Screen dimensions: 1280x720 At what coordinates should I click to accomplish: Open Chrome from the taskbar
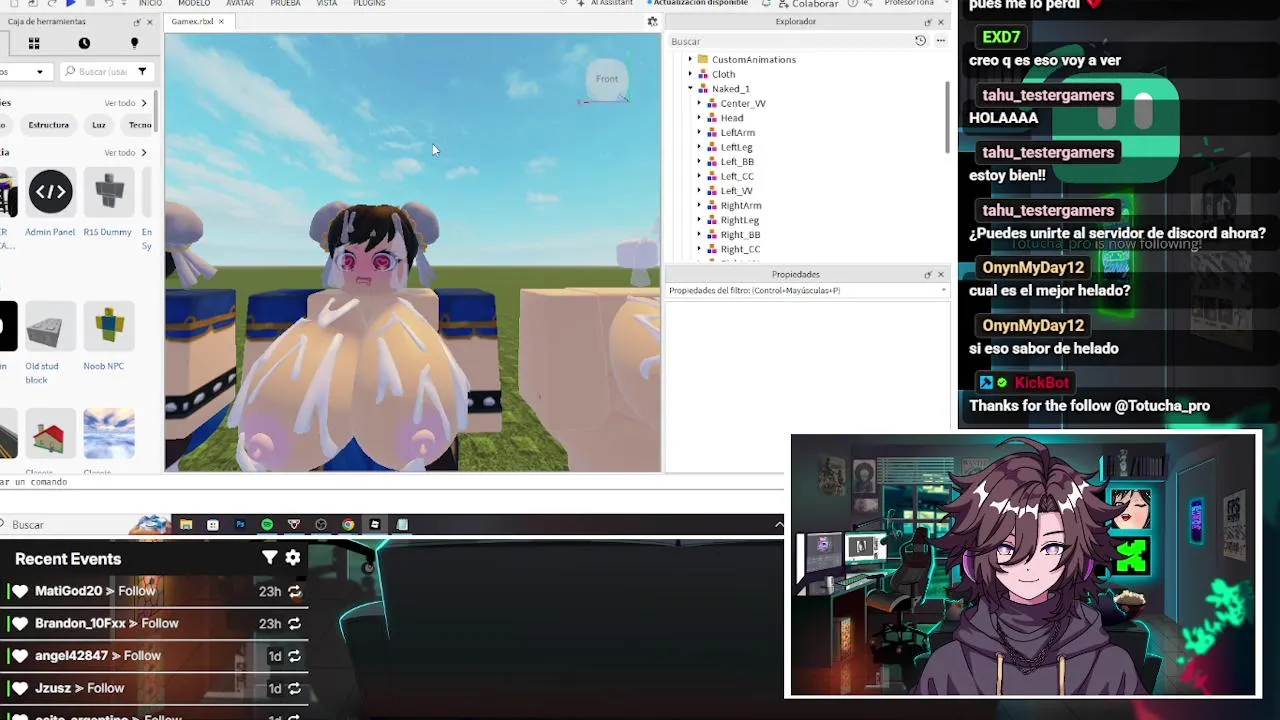[348, 524]
